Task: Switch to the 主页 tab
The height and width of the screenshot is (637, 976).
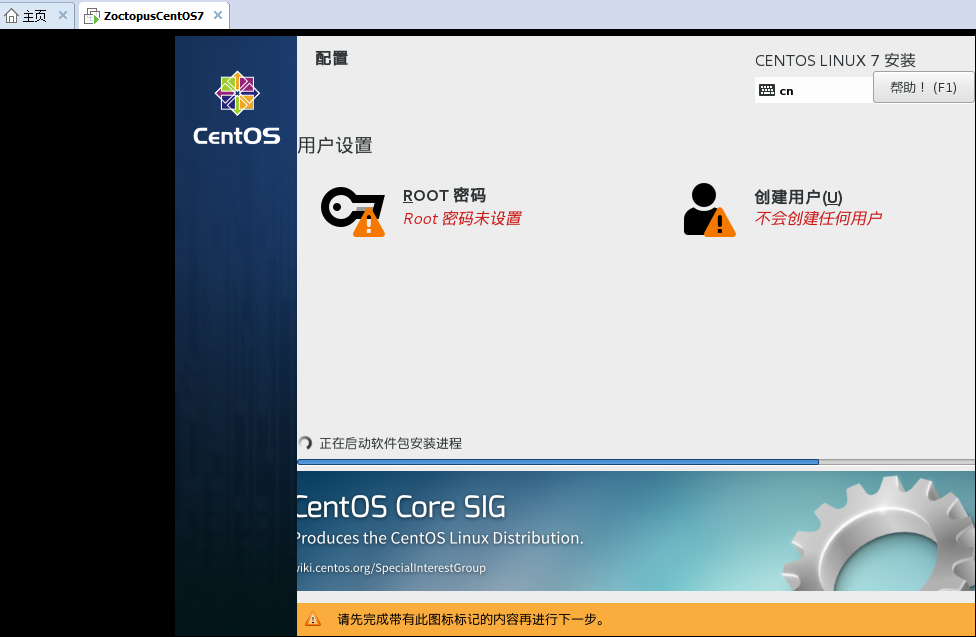Action: tap(35, 16)
